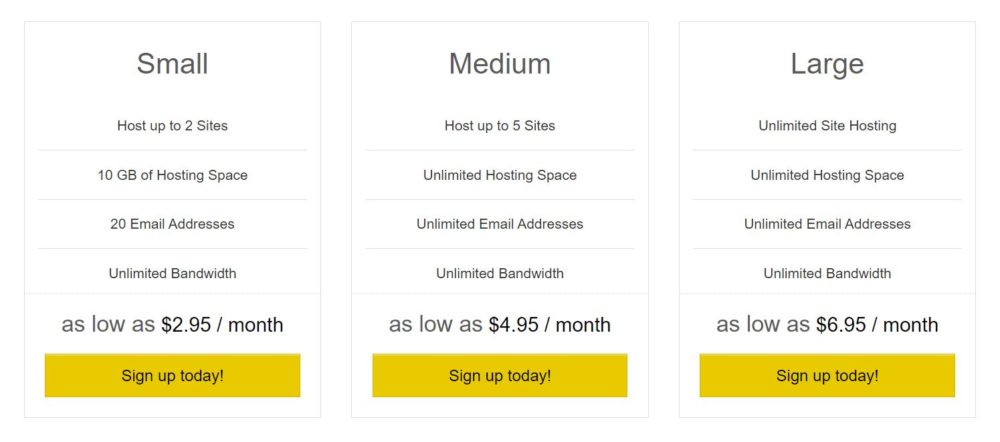Click 20 Email Addresses text
The width and height of the screenshot is (1000, 442).
point(172,224)
